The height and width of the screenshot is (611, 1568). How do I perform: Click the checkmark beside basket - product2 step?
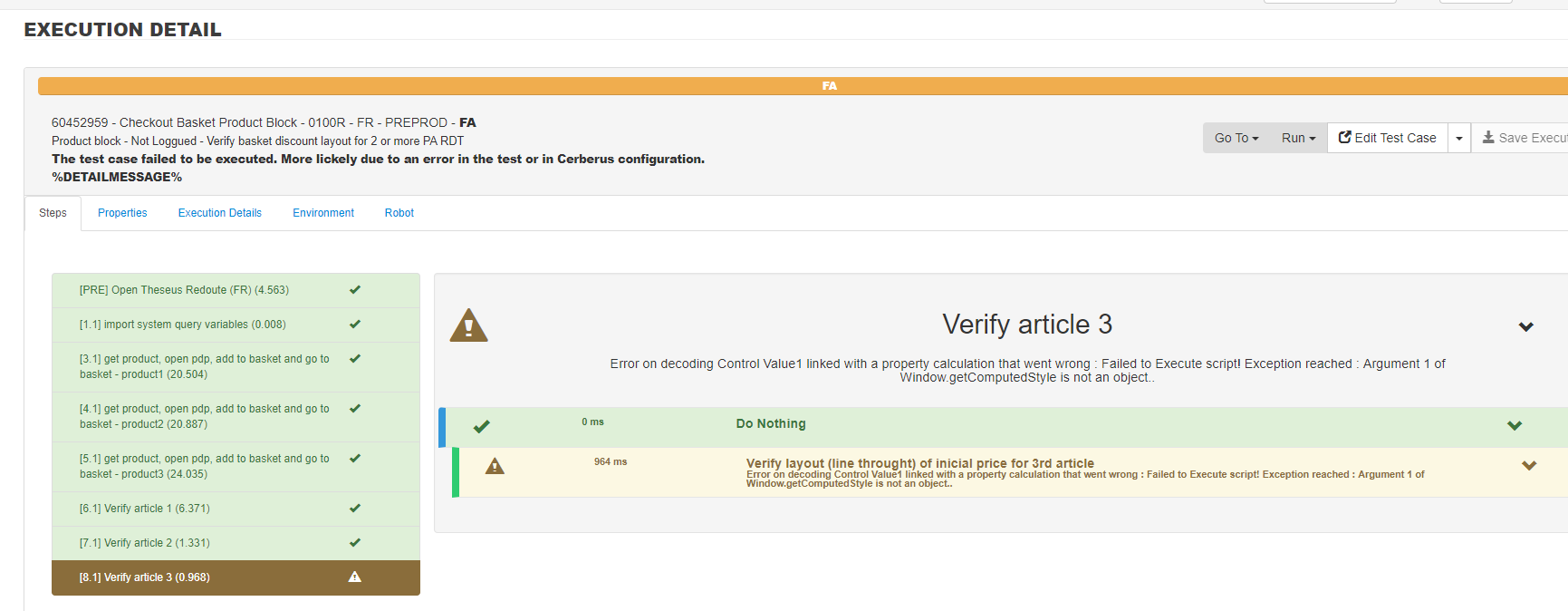[x=355, y=409]
